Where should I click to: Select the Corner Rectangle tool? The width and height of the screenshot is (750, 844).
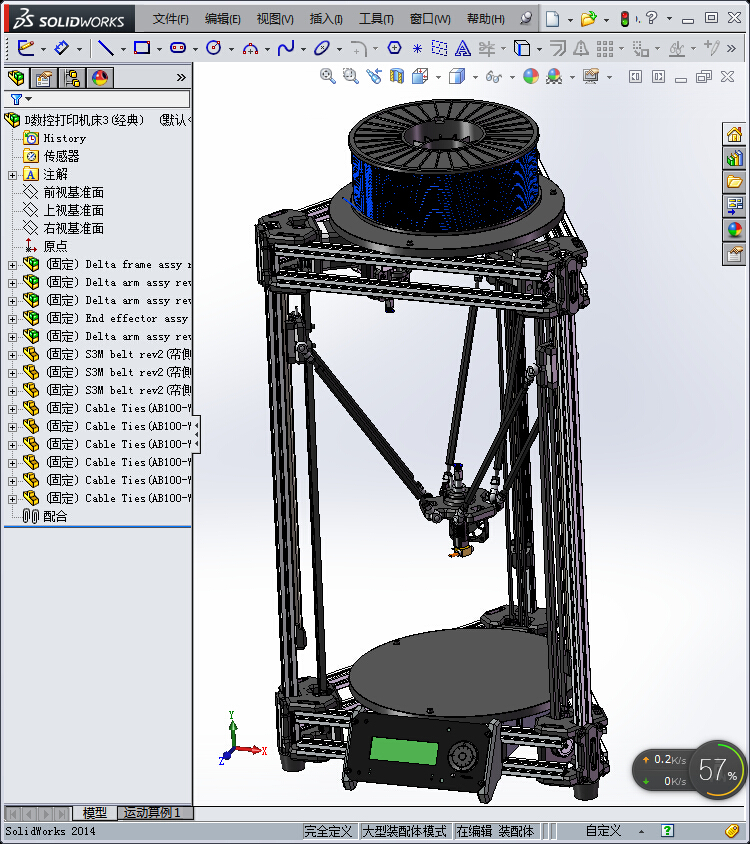tap(142, 48)
